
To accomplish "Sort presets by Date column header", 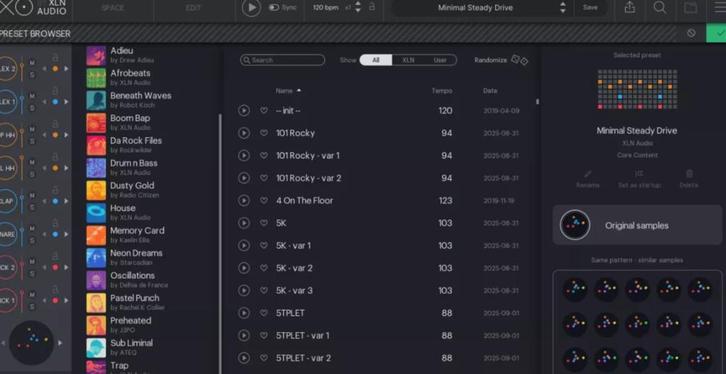I will (490, 91).
